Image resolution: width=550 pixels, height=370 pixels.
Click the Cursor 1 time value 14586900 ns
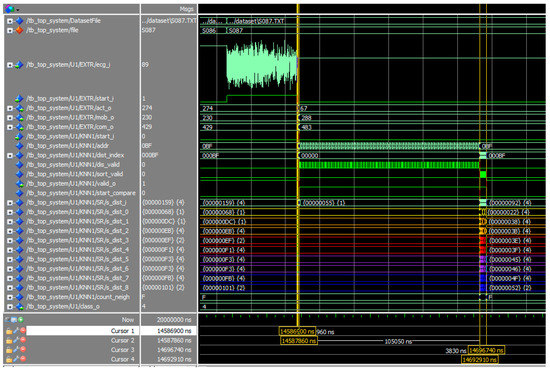[x=174, y=331]
